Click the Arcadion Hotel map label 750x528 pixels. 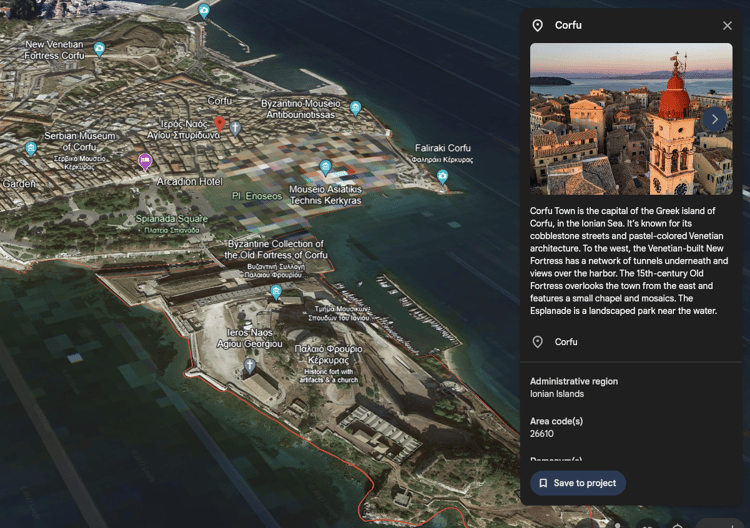point(189,182)
